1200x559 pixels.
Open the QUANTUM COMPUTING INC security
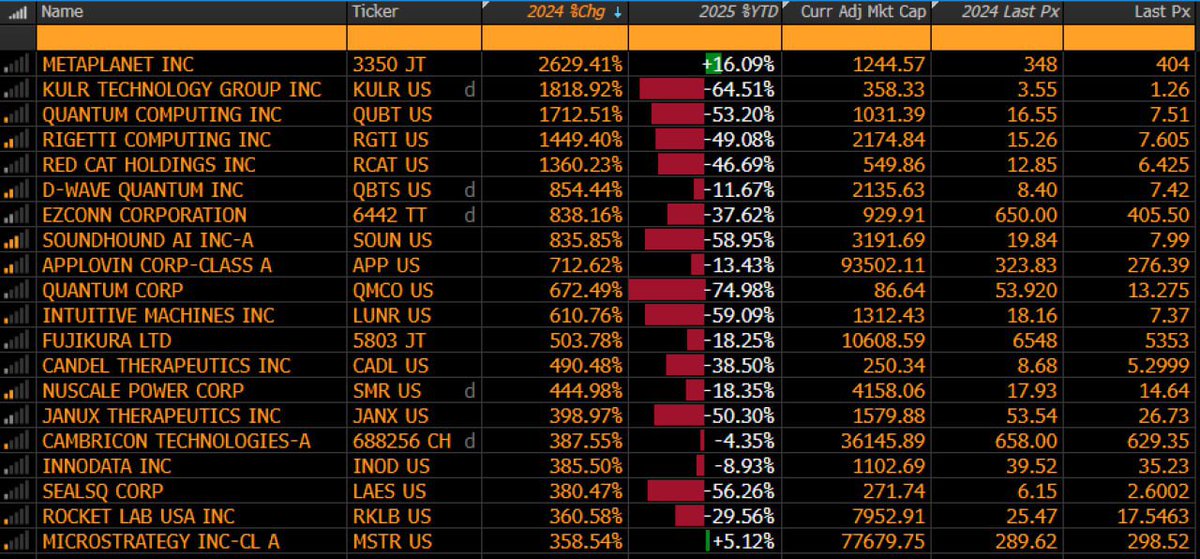[141, 114]
